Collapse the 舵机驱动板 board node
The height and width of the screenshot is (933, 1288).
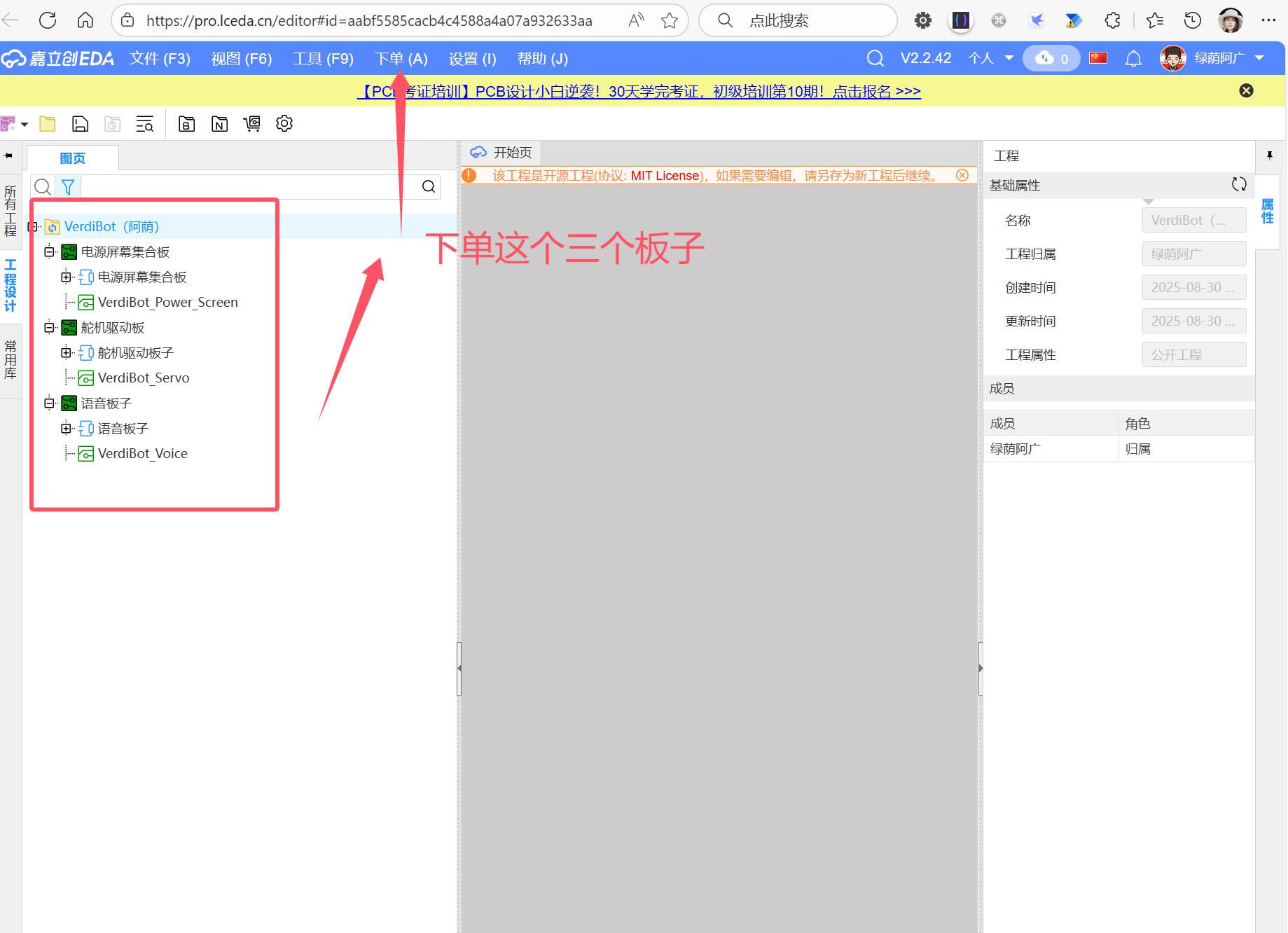(49, 327)
